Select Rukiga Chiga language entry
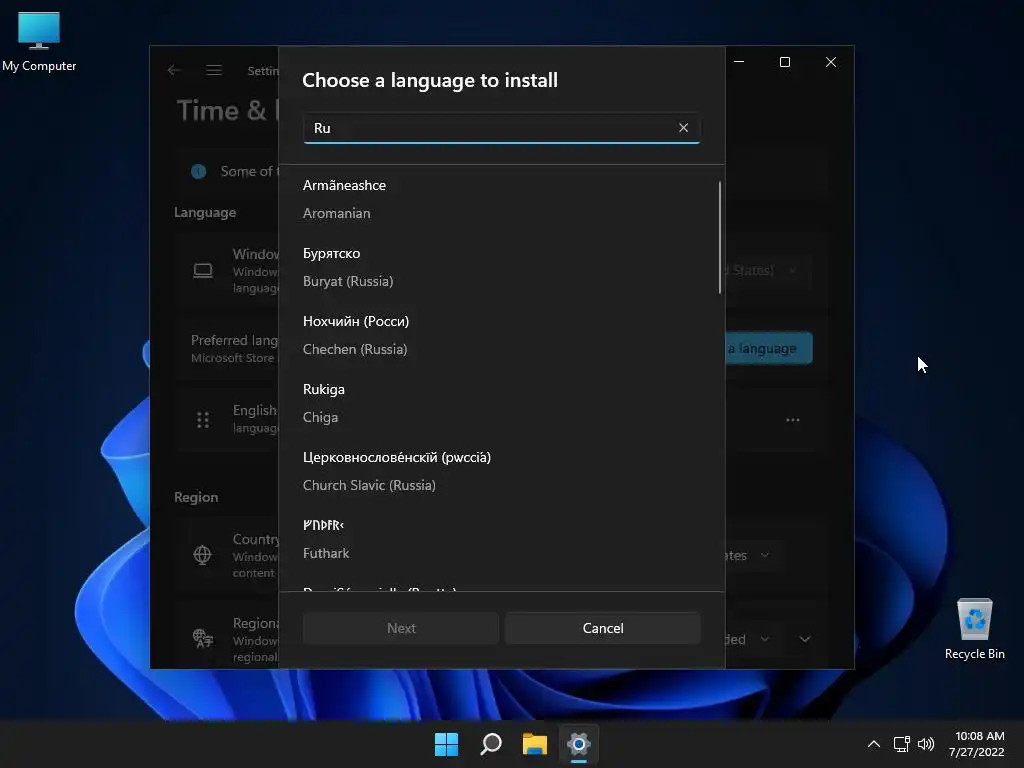 point(501,403)
